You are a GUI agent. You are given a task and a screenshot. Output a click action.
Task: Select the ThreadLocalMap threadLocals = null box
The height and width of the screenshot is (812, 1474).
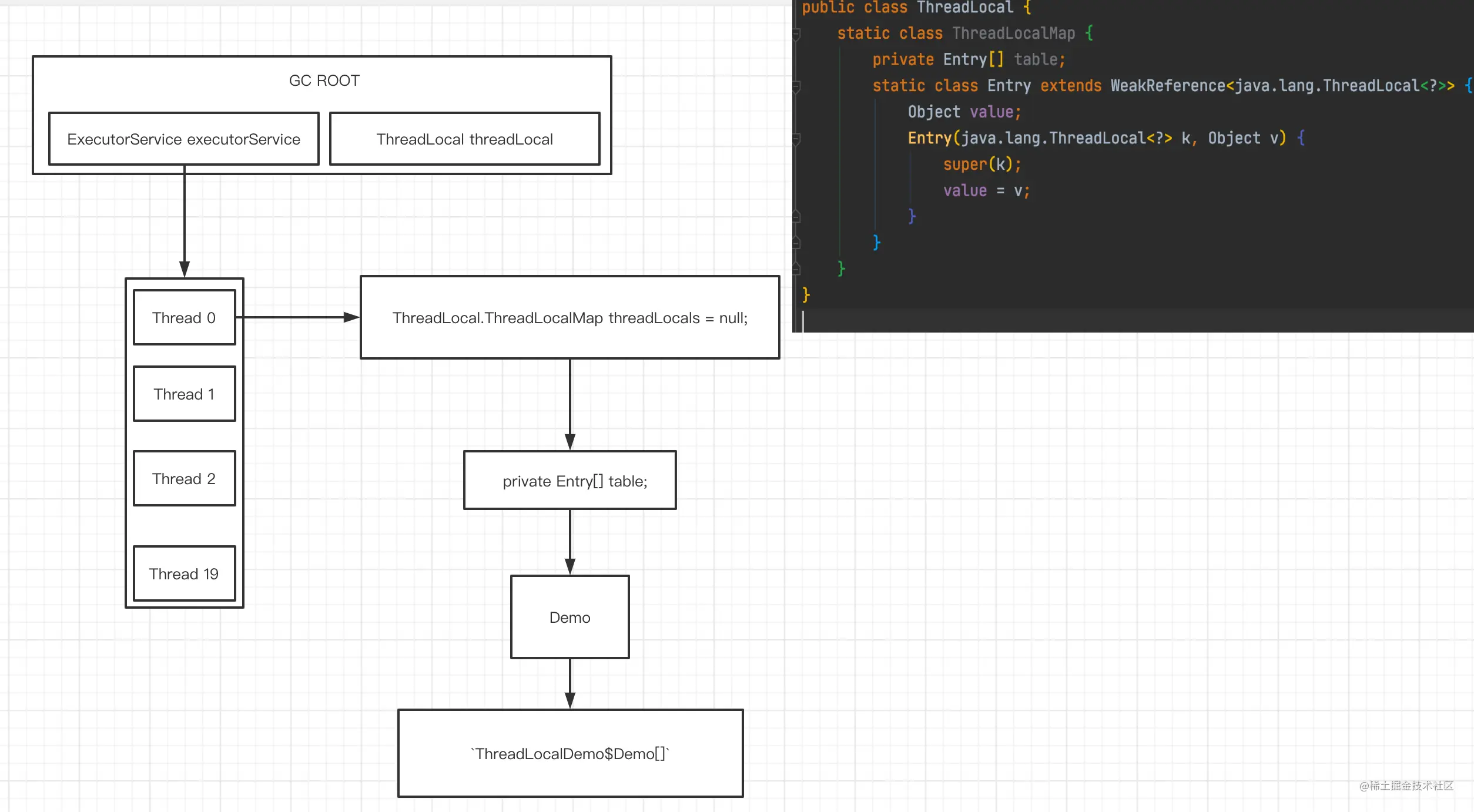pos(570,317)
